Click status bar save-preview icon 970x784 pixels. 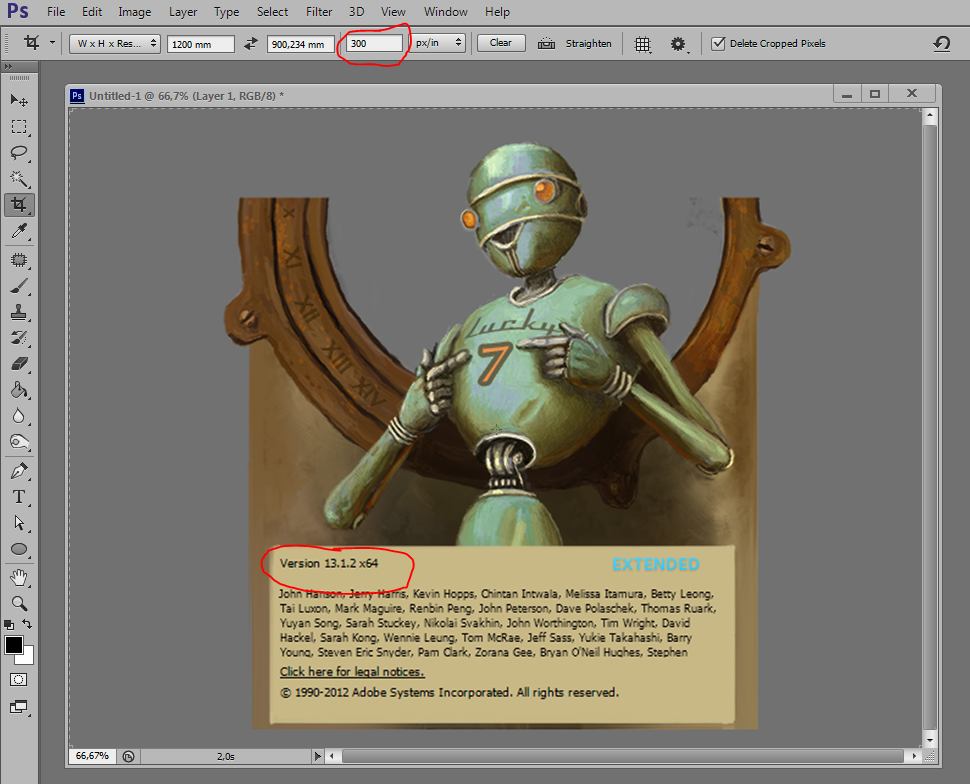coord(128,756)
